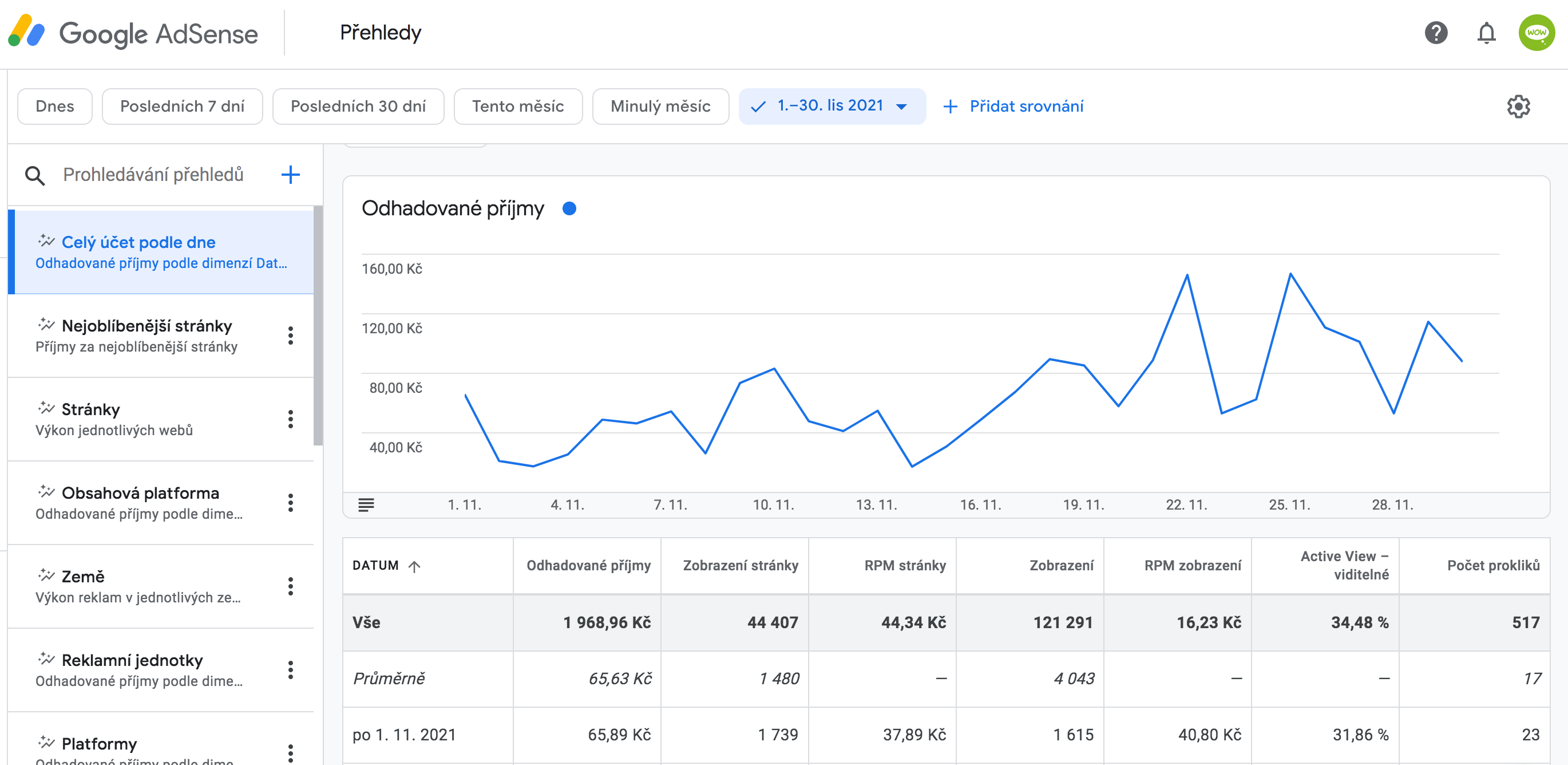1568x765 pixels.
Task: Click the sort arrow next to DATUM
Action: pyautogui.click(x=414, y=566)
